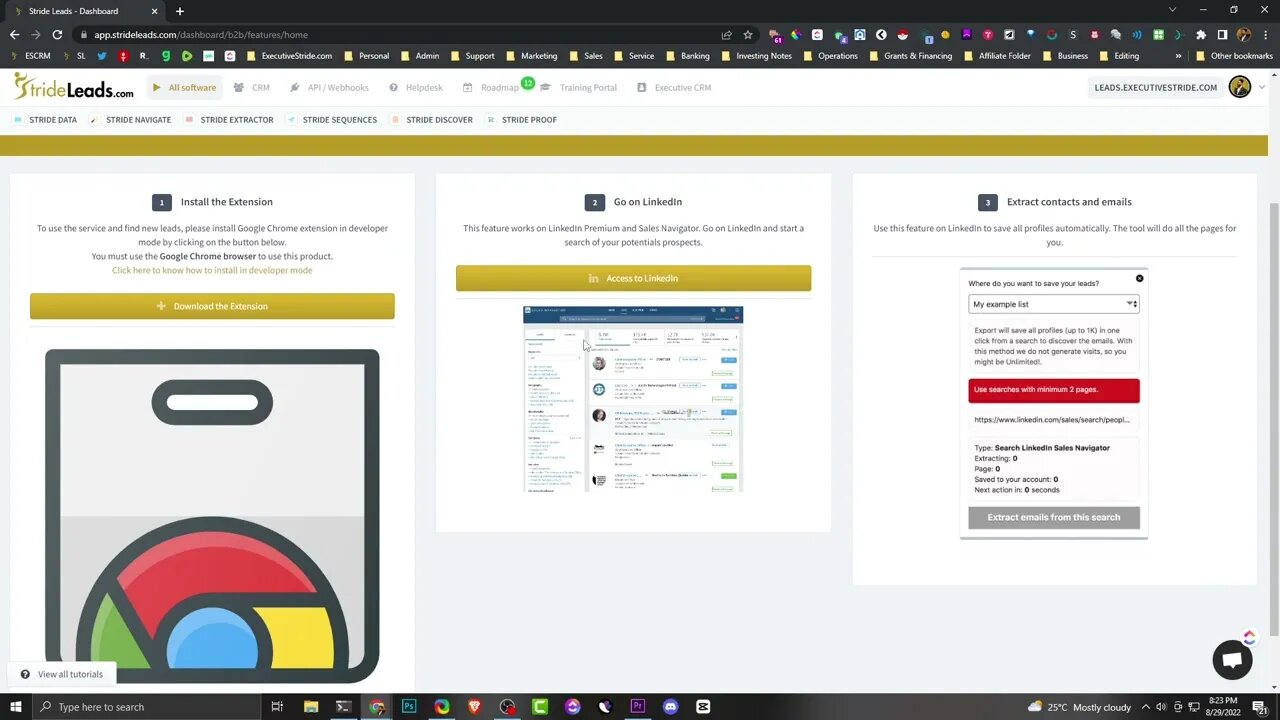This screenshot has width=1280, height=720.
Task: Switch to the STRIDE DATA tab
Action: [x=46, y=119]
